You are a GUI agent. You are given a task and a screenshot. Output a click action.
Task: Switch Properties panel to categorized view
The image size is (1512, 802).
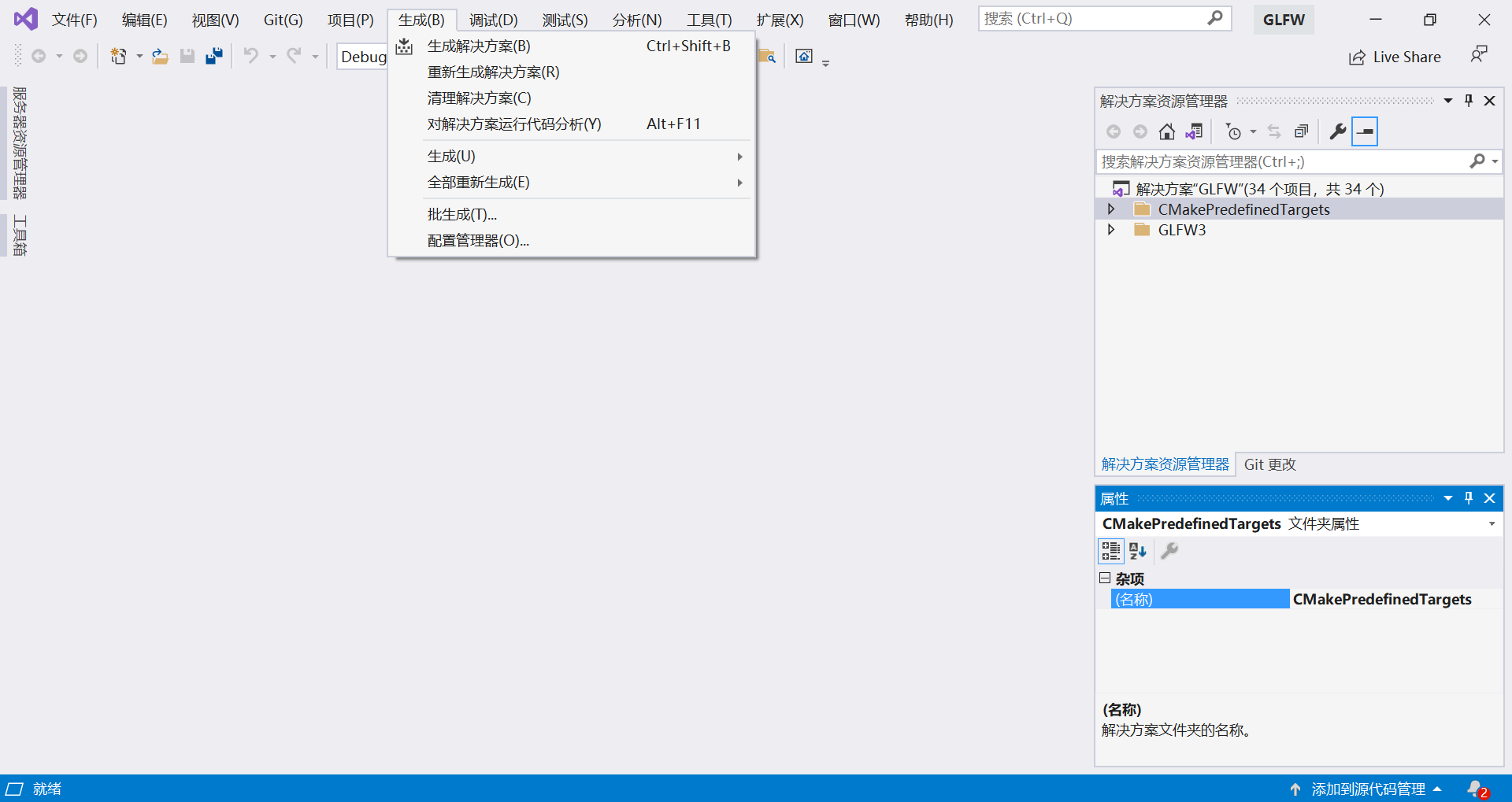pos(1110,551)
